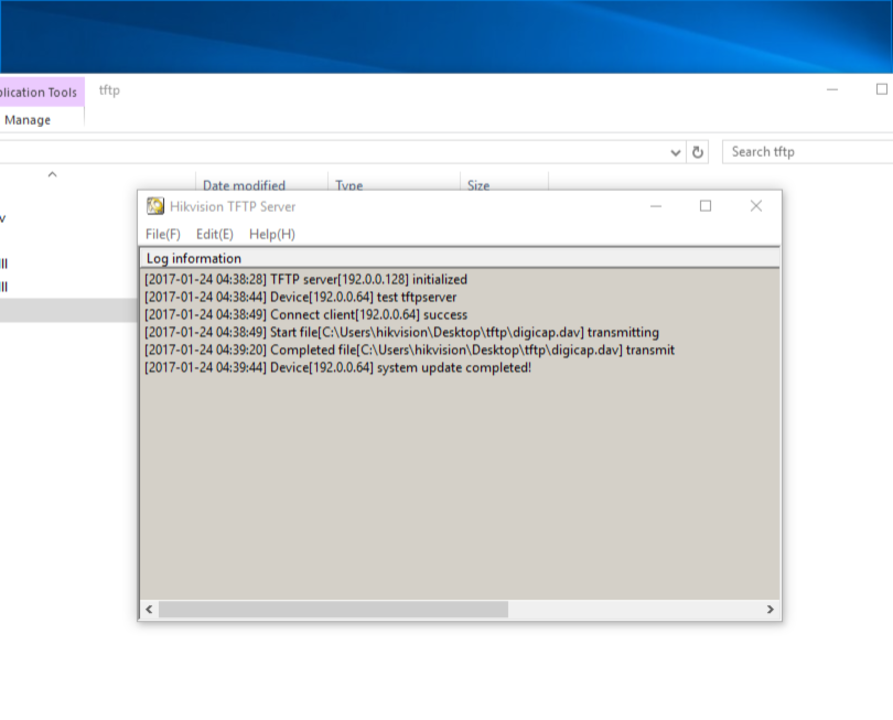Viewport: 893px width, 720px height.
Task: Refresh the tftp folder in Explorer
Action: click(x=697, y=152)
